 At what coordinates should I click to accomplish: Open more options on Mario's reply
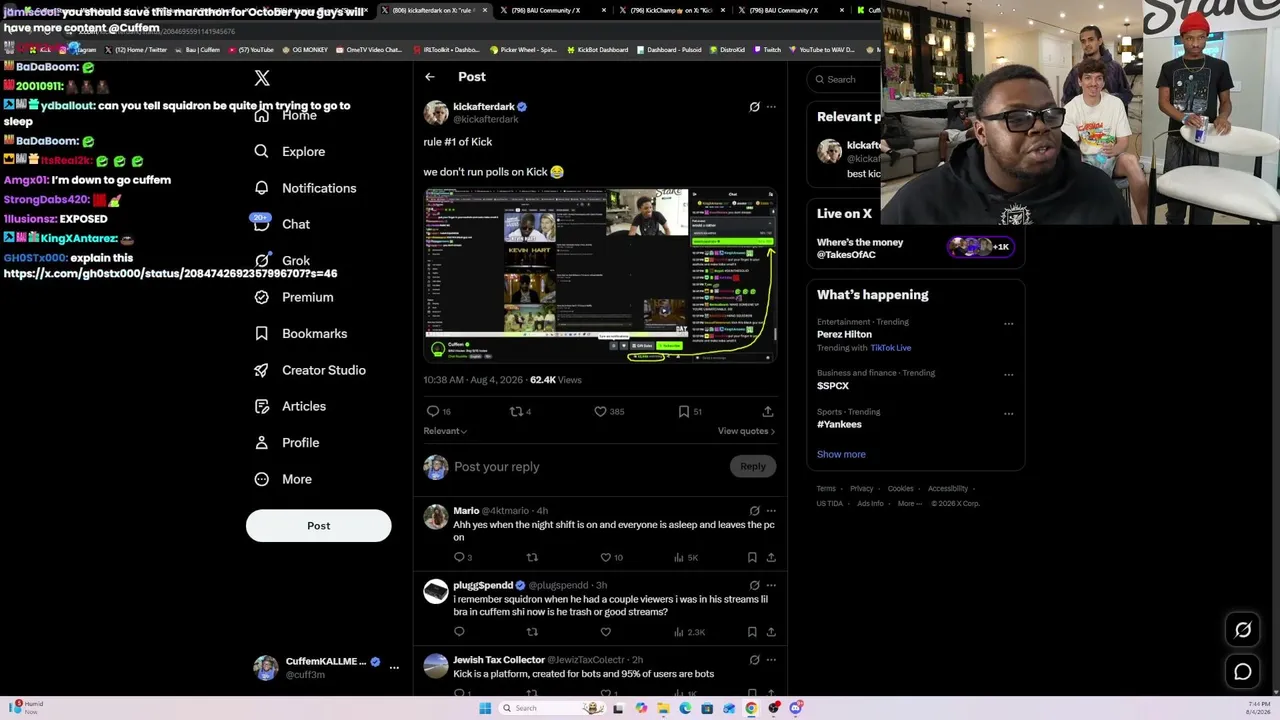(x=771, y=511)
